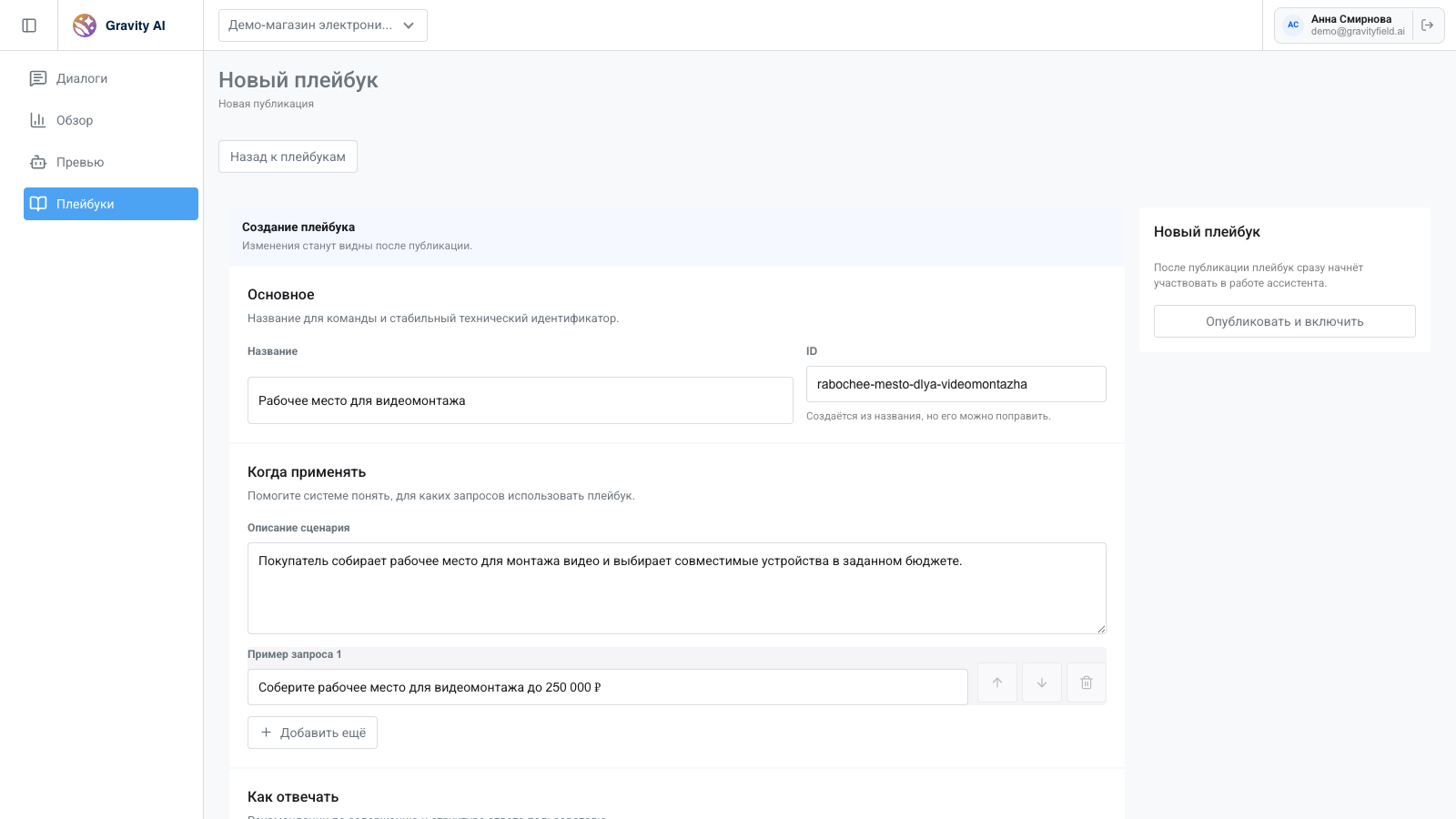The image size is (1456, 819).
Task: Click the Как отвечать heading
Action: coord(293,797)
